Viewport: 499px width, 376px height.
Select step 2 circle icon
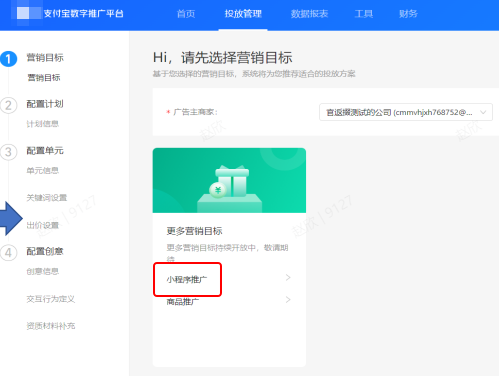pos(8,105)
